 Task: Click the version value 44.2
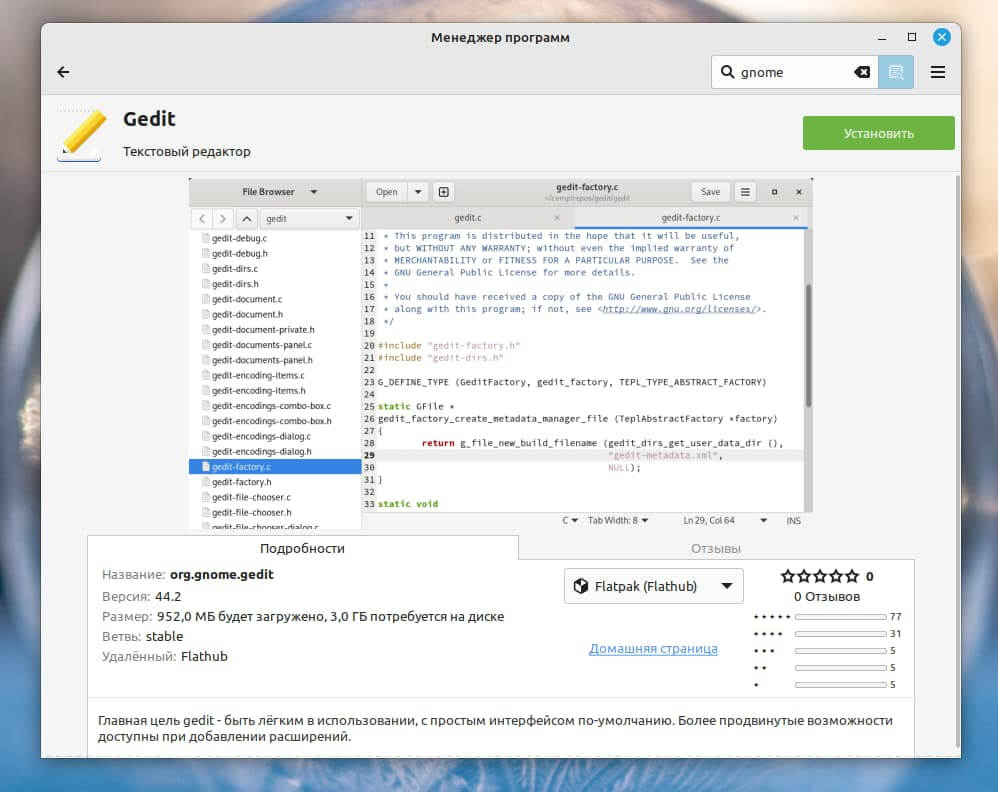click(x=168, y=597)
